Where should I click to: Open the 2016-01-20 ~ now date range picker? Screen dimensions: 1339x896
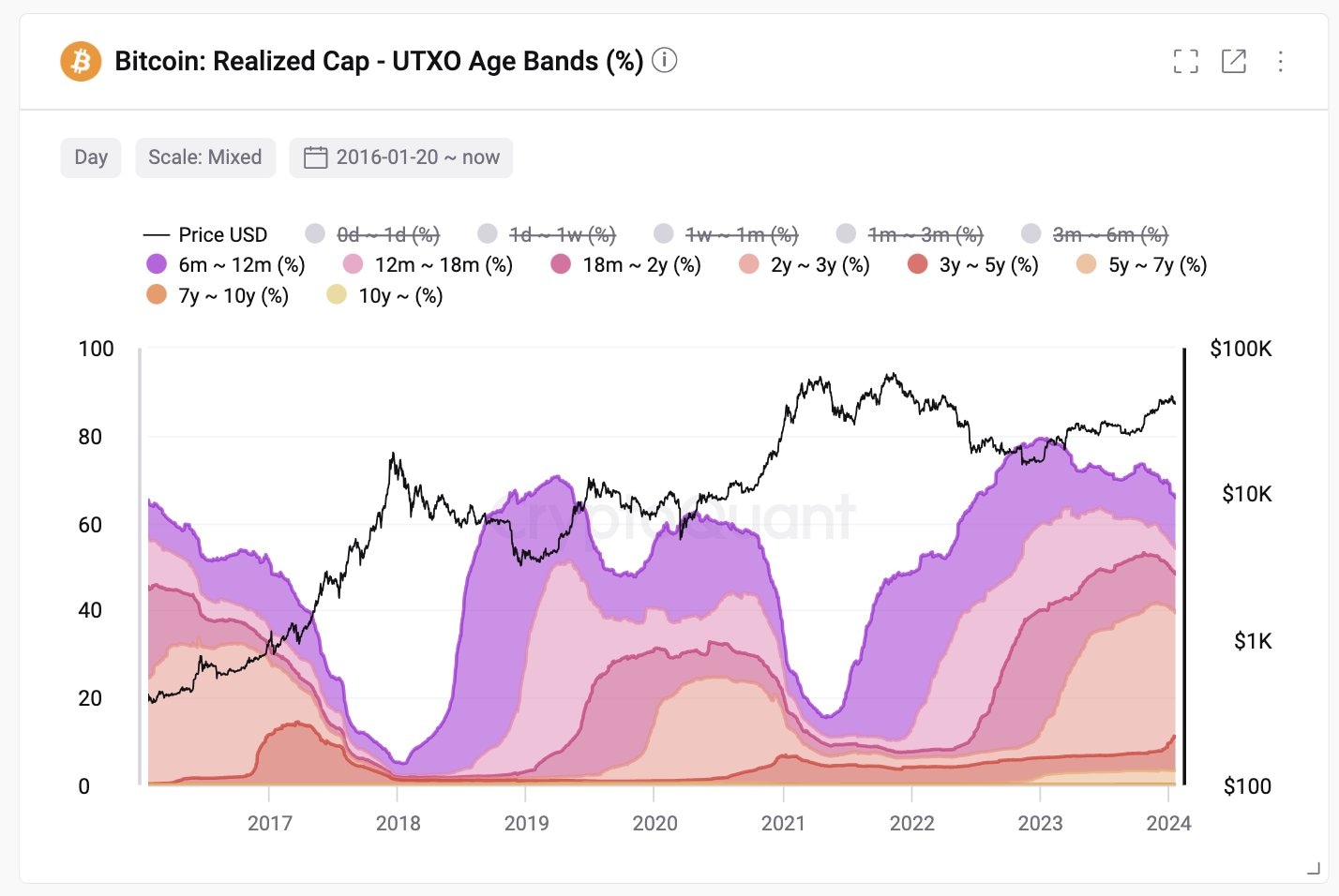[401, 157]
